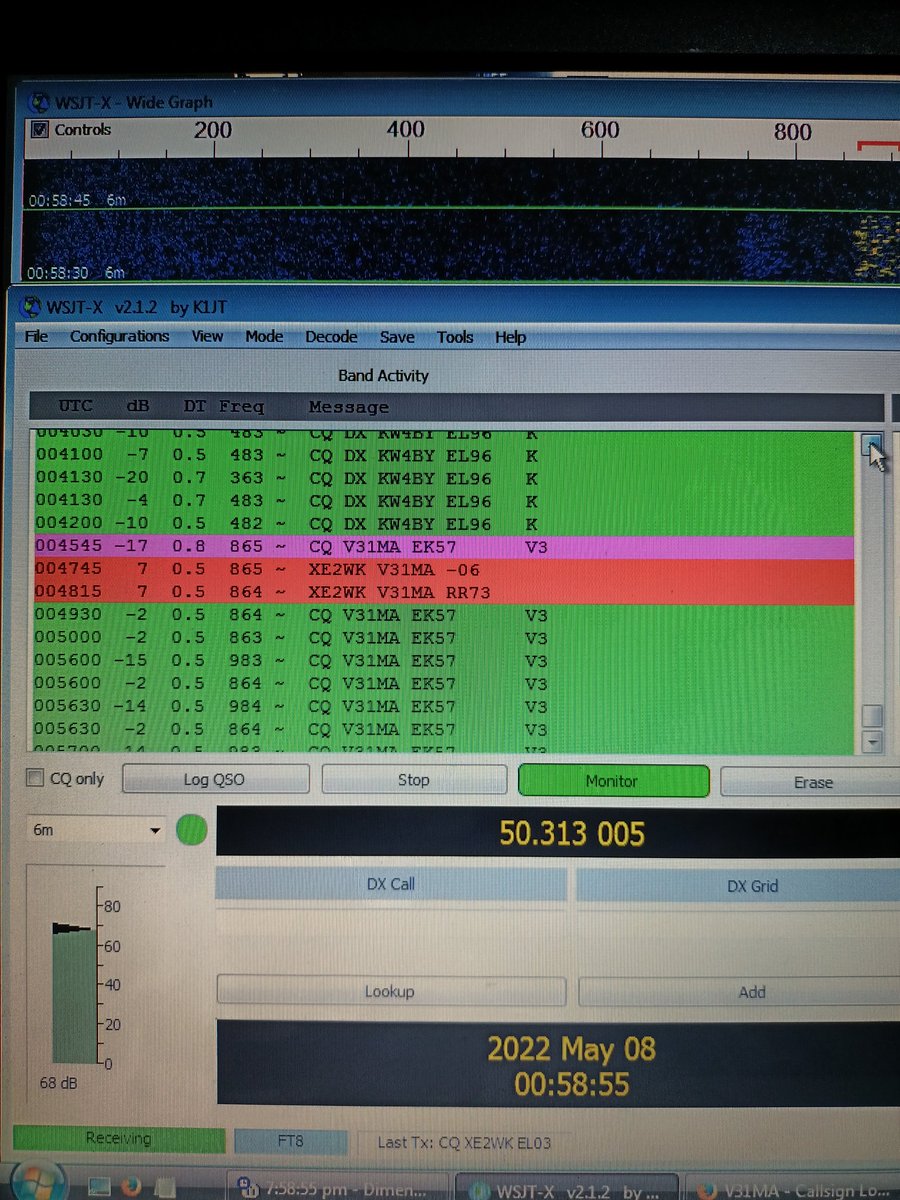This screenshot has width=900, height=1200.
Task: Toggle the Controls checkbox in Wide Graph
Action: coord(39,129)
